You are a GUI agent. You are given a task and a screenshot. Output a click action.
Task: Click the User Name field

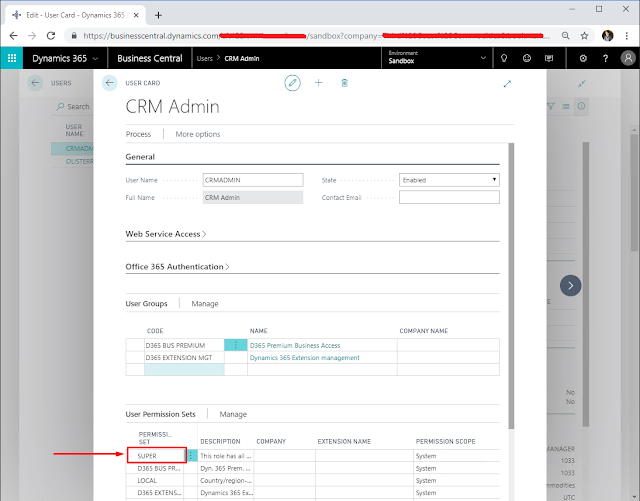[x=253, y=180]
